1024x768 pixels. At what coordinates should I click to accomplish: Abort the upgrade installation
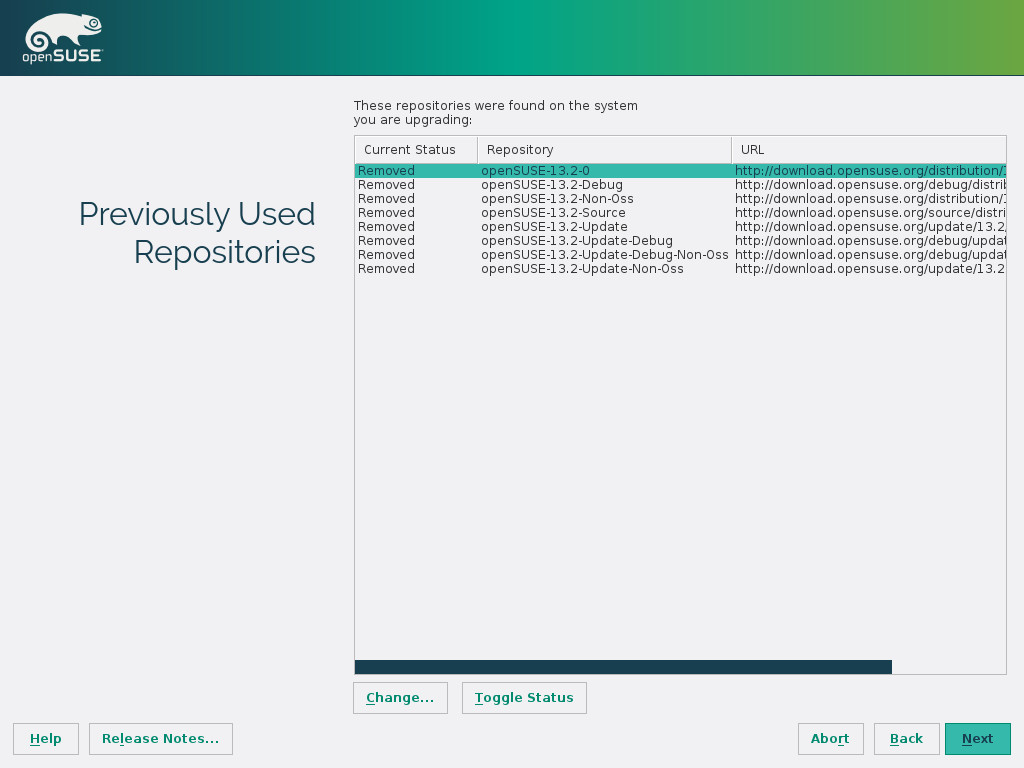[x=830, y=739]
